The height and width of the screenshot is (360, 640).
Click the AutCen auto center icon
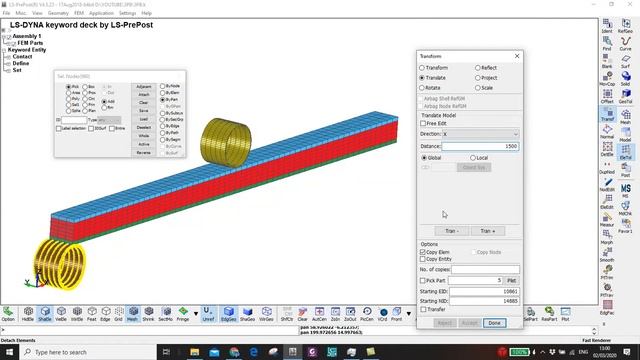[319, 314]
